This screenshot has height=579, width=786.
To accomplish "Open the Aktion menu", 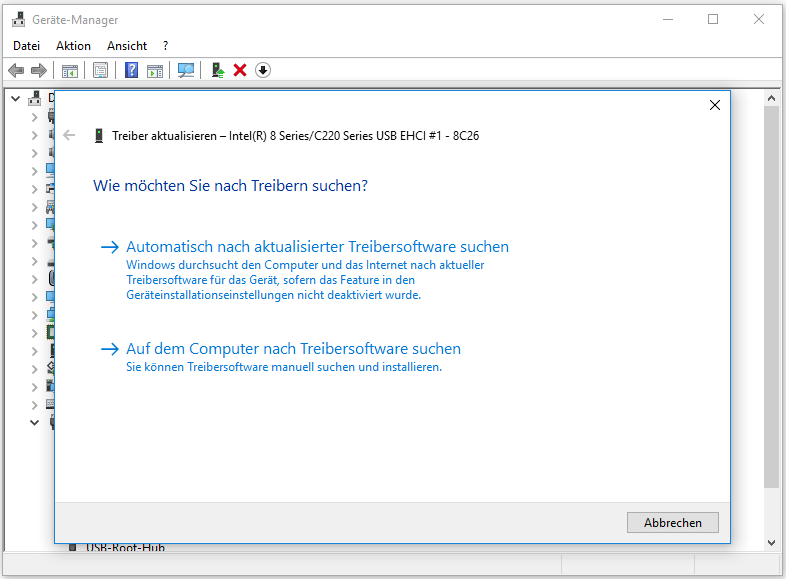I will coord(73,46).
